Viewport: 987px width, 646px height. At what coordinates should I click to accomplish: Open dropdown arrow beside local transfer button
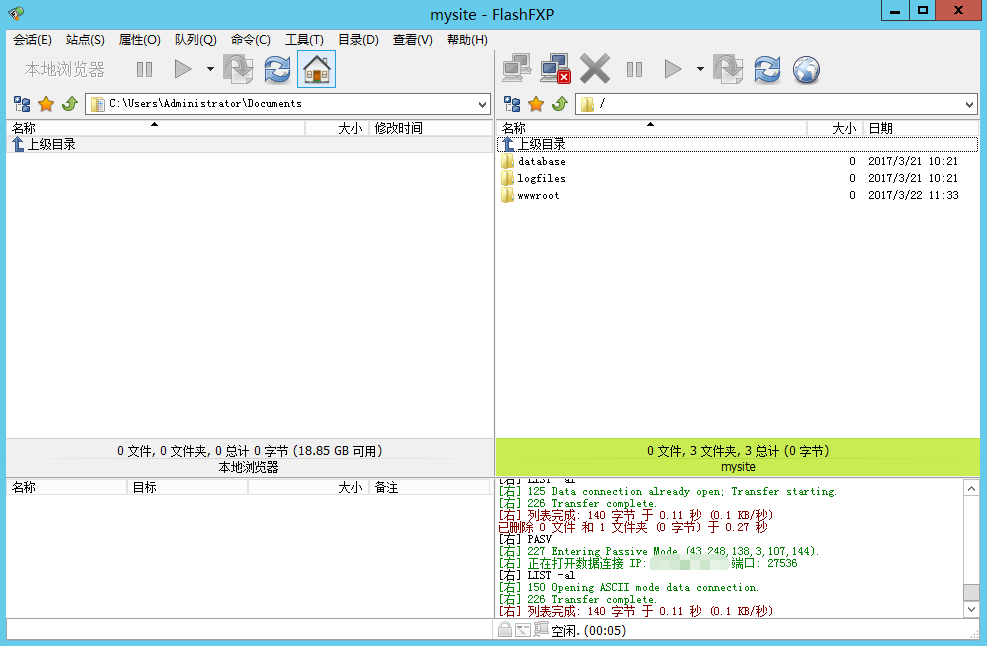coord(210,69)
